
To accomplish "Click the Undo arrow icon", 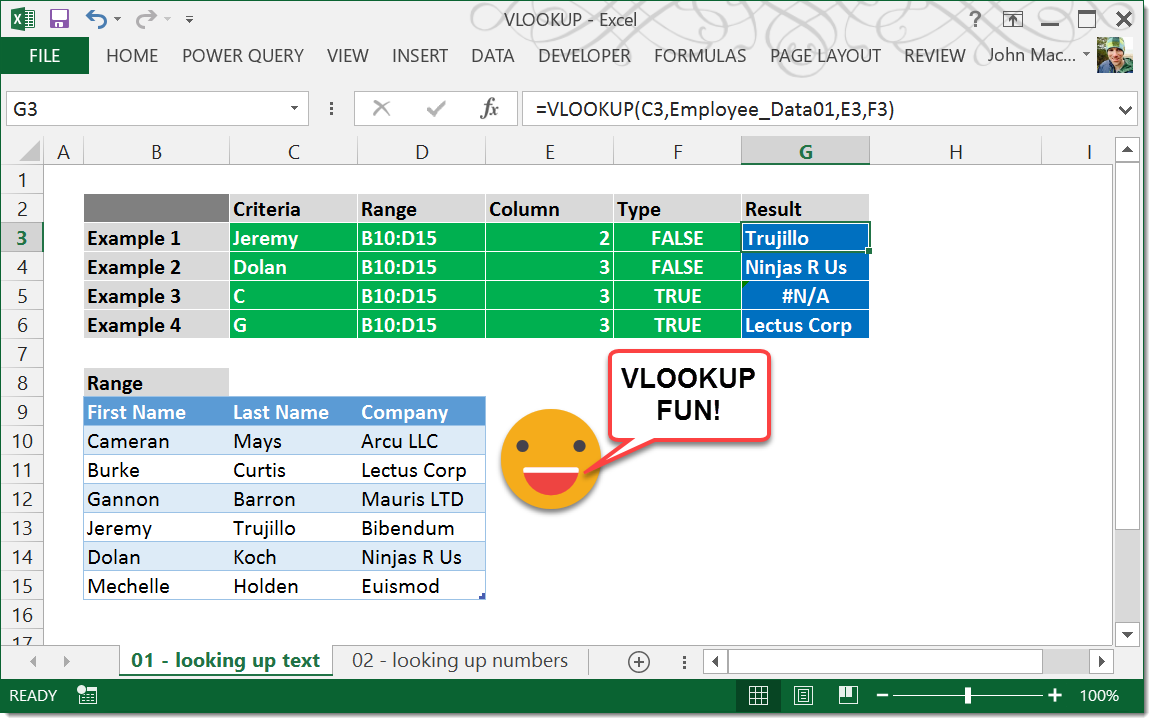I will pos(96,18).
